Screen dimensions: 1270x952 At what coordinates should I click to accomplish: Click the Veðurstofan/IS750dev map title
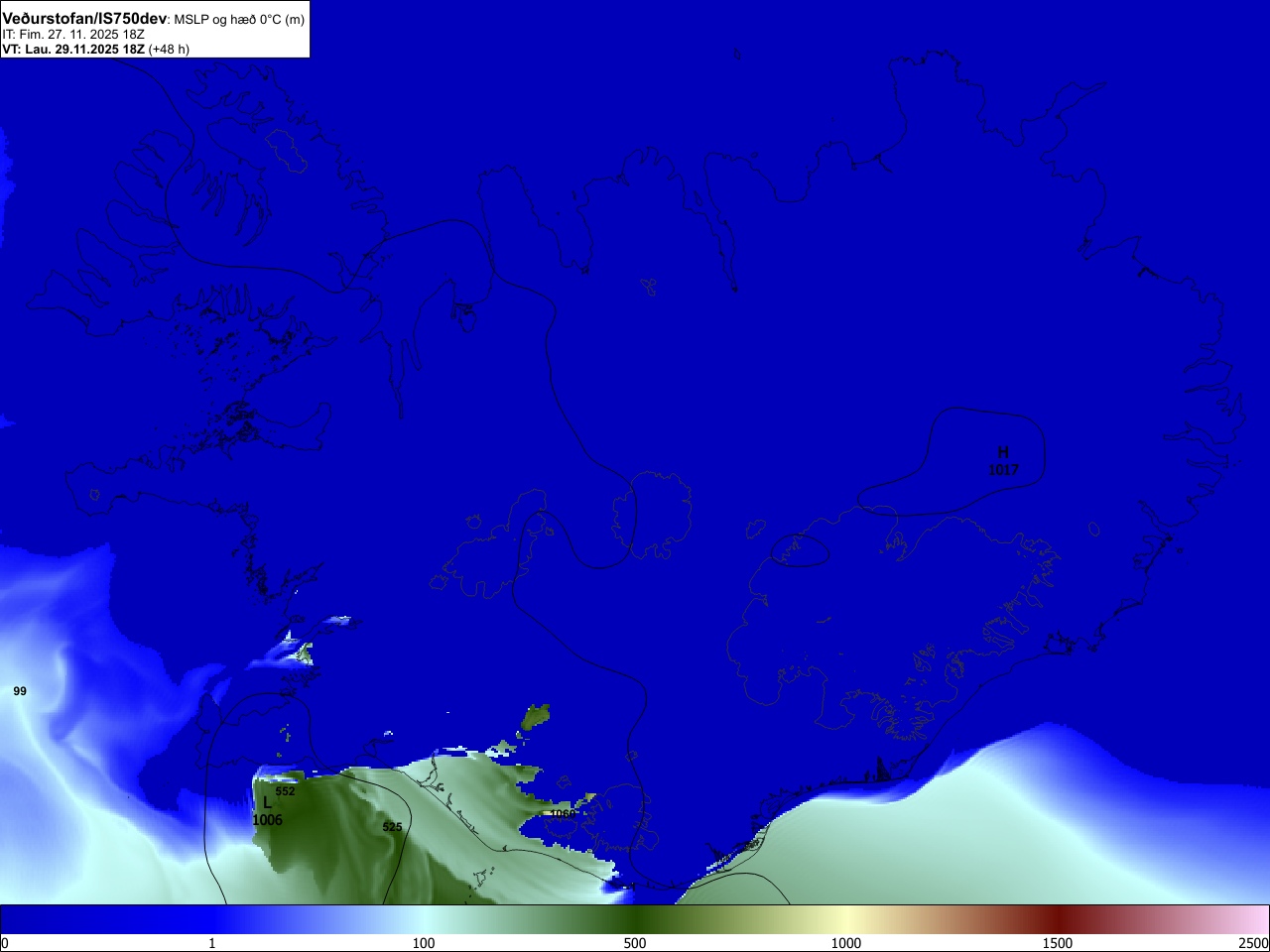tap(84, 19)
